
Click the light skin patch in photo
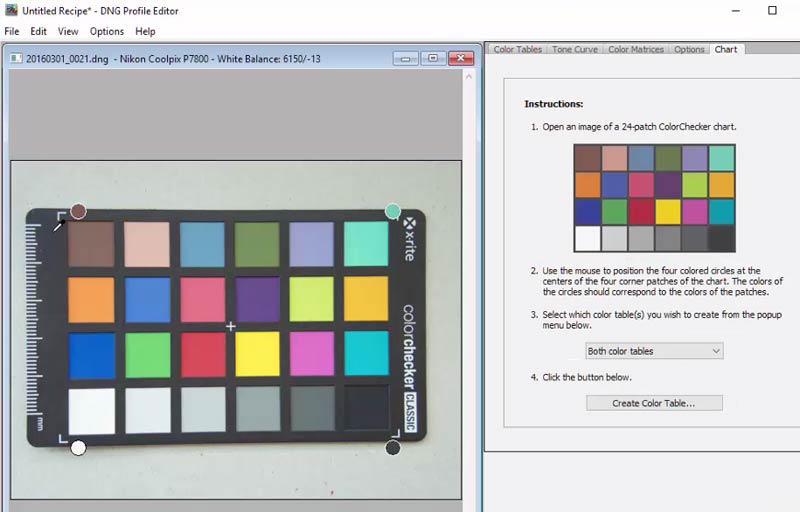click(x=147, y=244)
